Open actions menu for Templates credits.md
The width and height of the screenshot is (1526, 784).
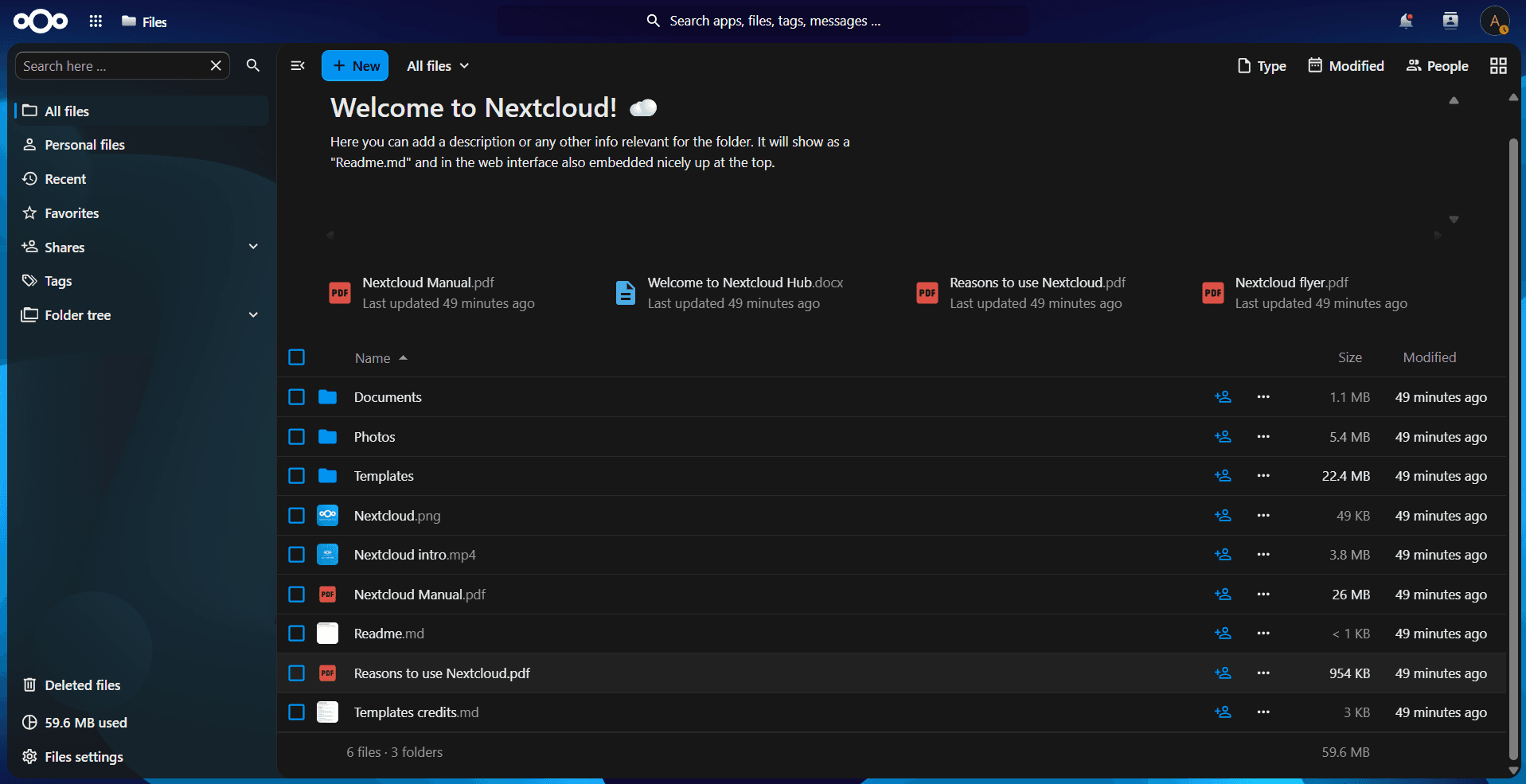(x=1263, y=712)
